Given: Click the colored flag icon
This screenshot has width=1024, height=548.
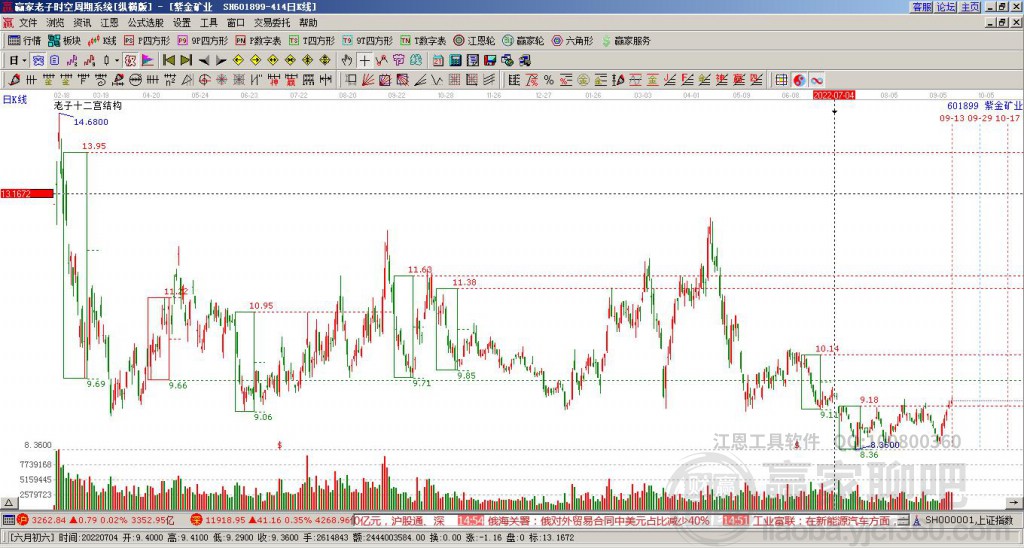Looking at the screenshot, I should (x=148, y=60).
